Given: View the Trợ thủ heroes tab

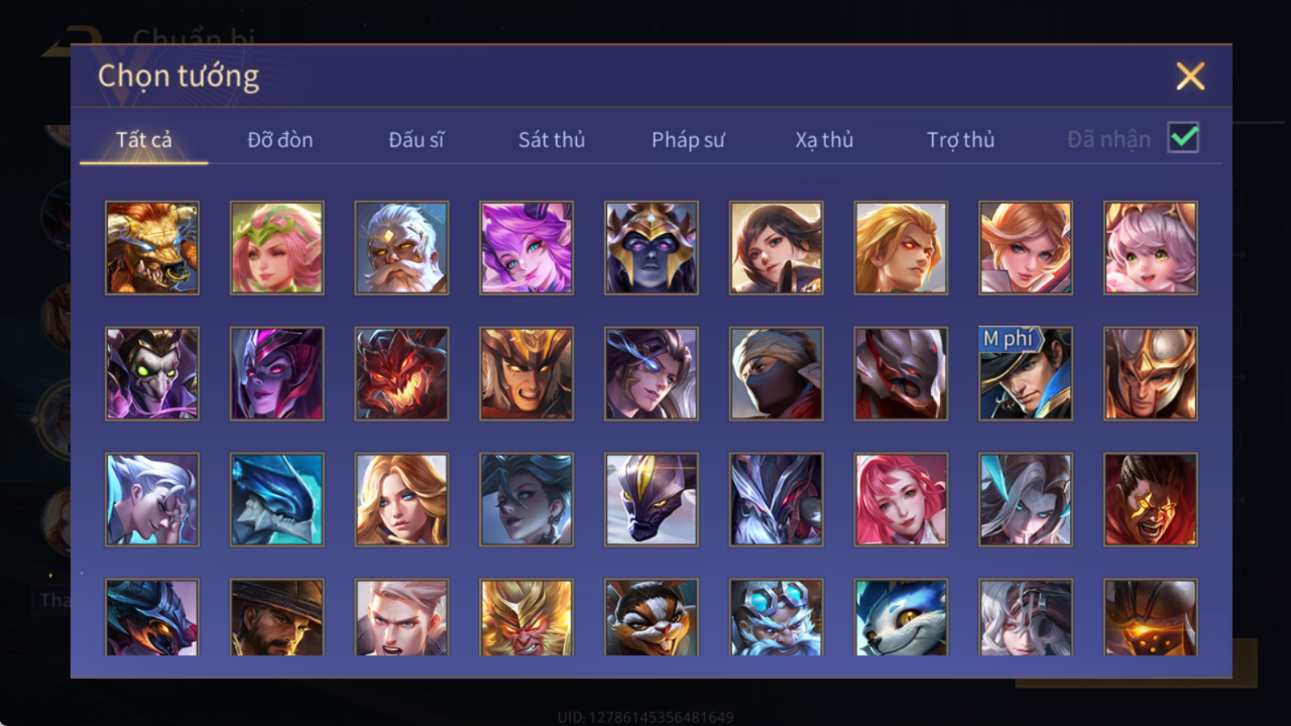Looking at the screenshot, I should 960,140.
